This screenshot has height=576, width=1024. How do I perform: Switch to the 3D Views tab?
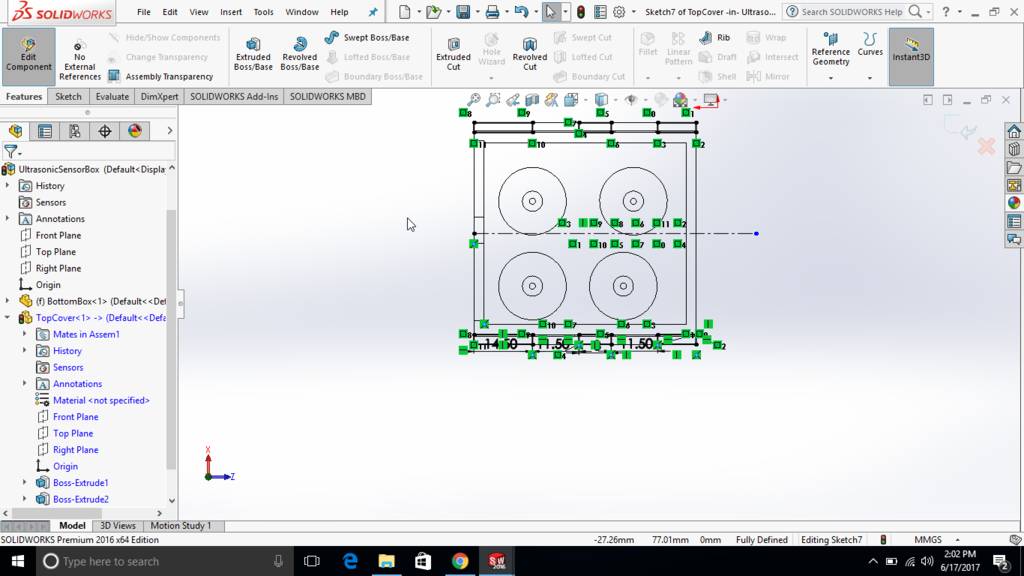(118, 526)
